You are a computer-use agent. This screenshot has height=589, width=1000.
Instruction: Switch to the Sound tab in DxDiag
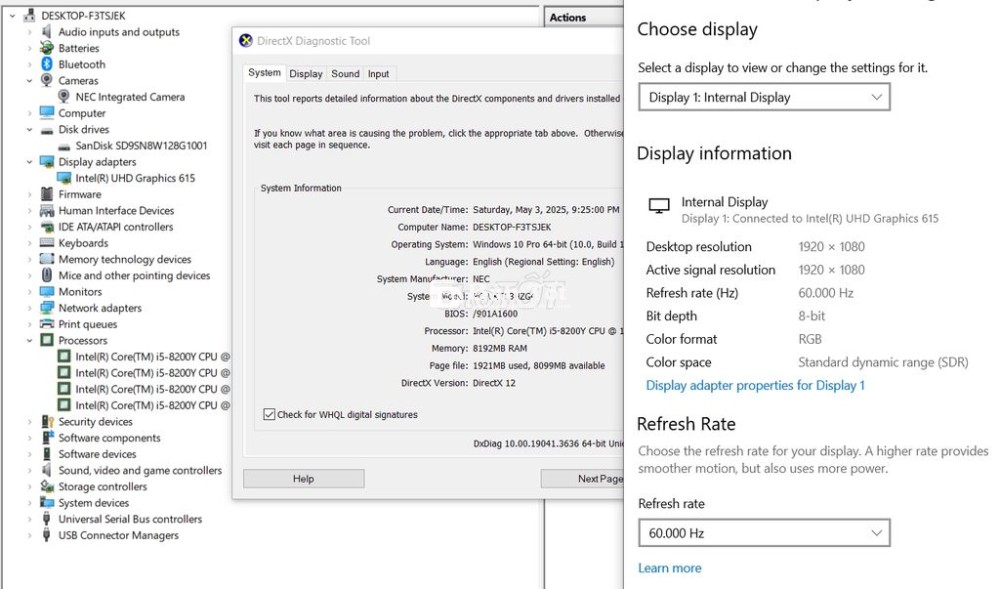tap(345, 74)
